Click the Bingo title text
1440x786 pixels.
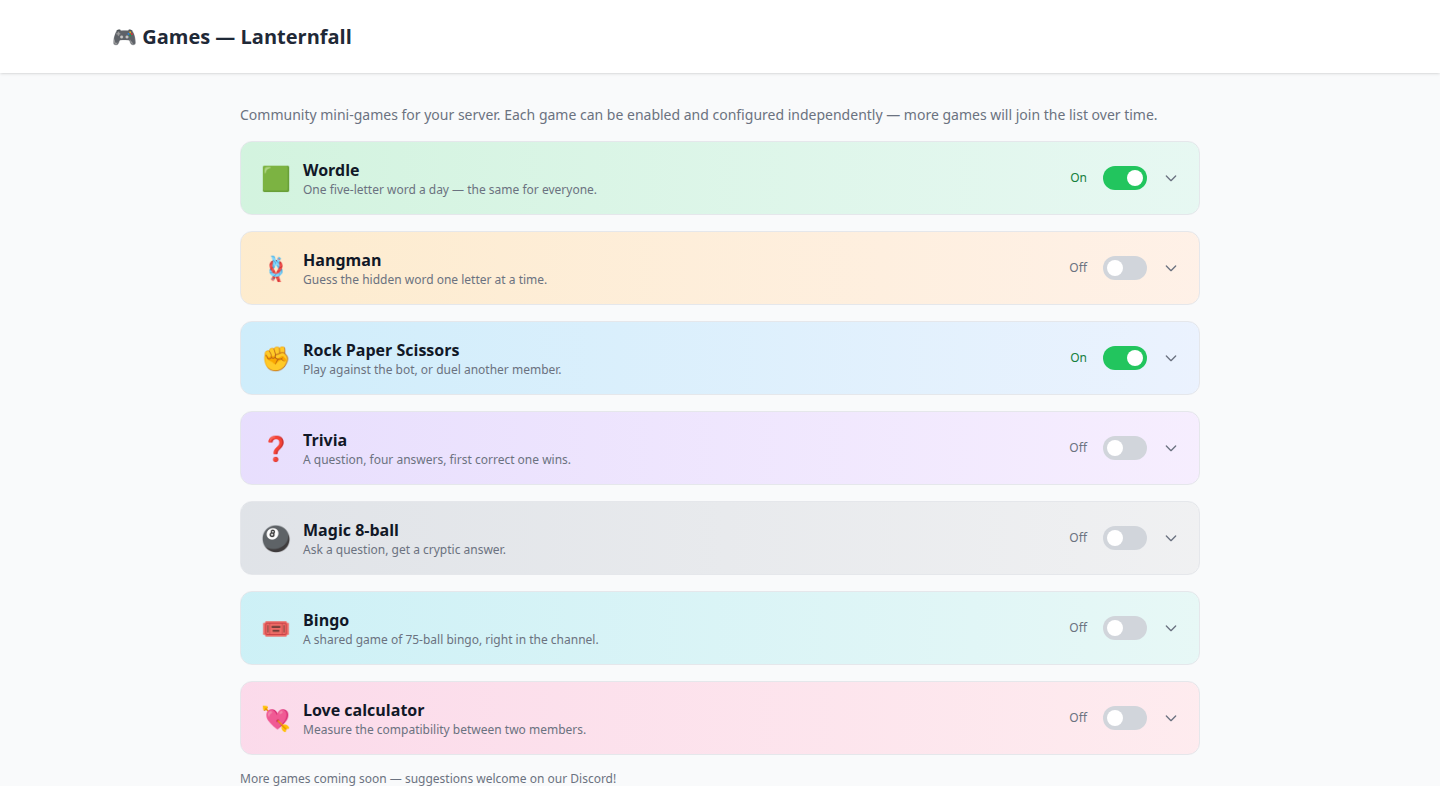tap(326, 620)
